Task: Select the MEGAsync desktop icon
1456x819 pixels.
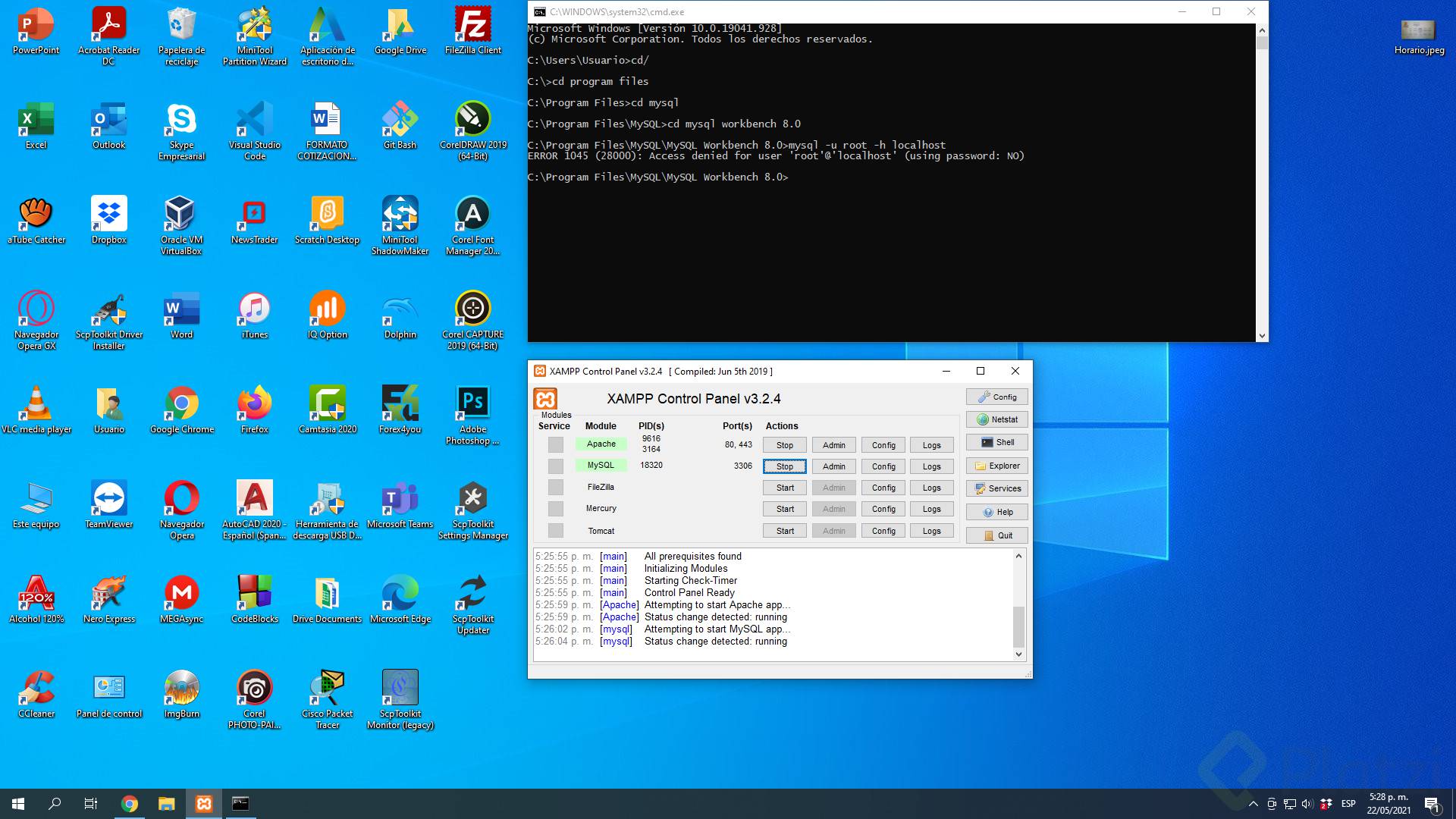Action: [181, 600]
